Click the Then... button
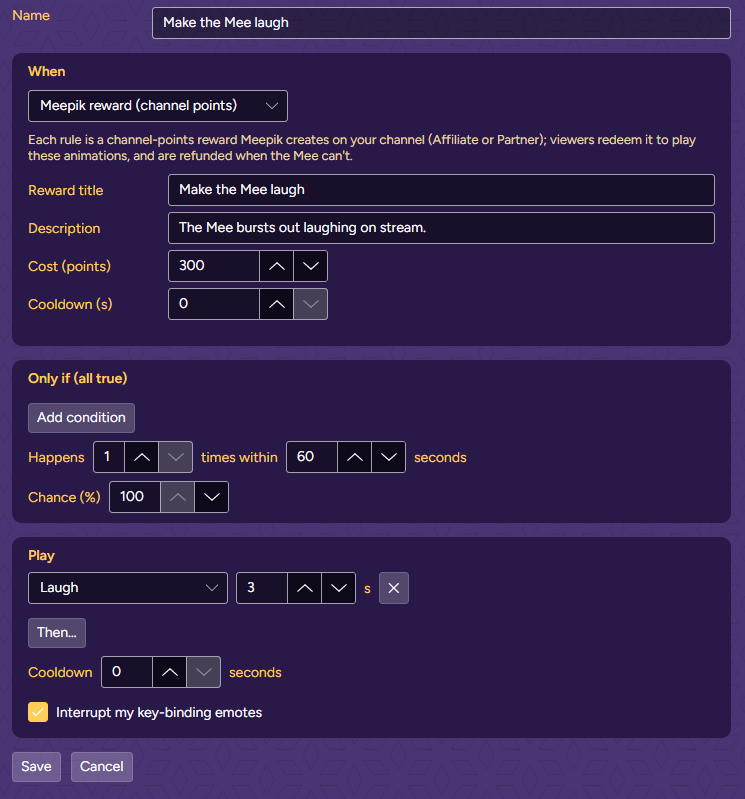 57,633
